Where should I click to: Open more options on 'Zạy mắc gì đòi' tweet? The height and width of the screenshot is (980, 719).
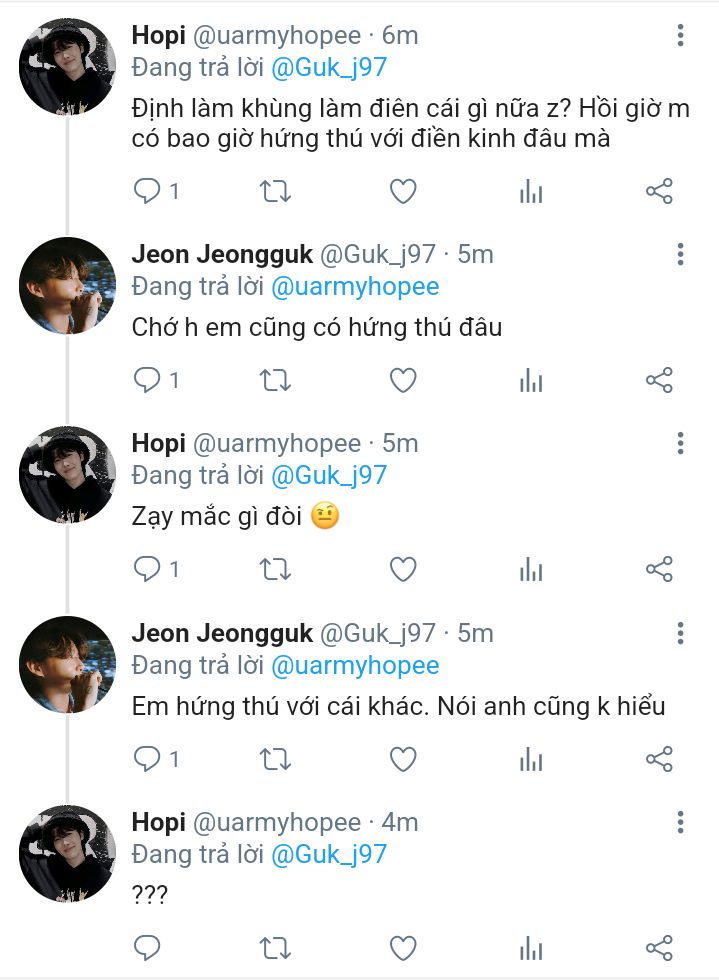(681, 444)
